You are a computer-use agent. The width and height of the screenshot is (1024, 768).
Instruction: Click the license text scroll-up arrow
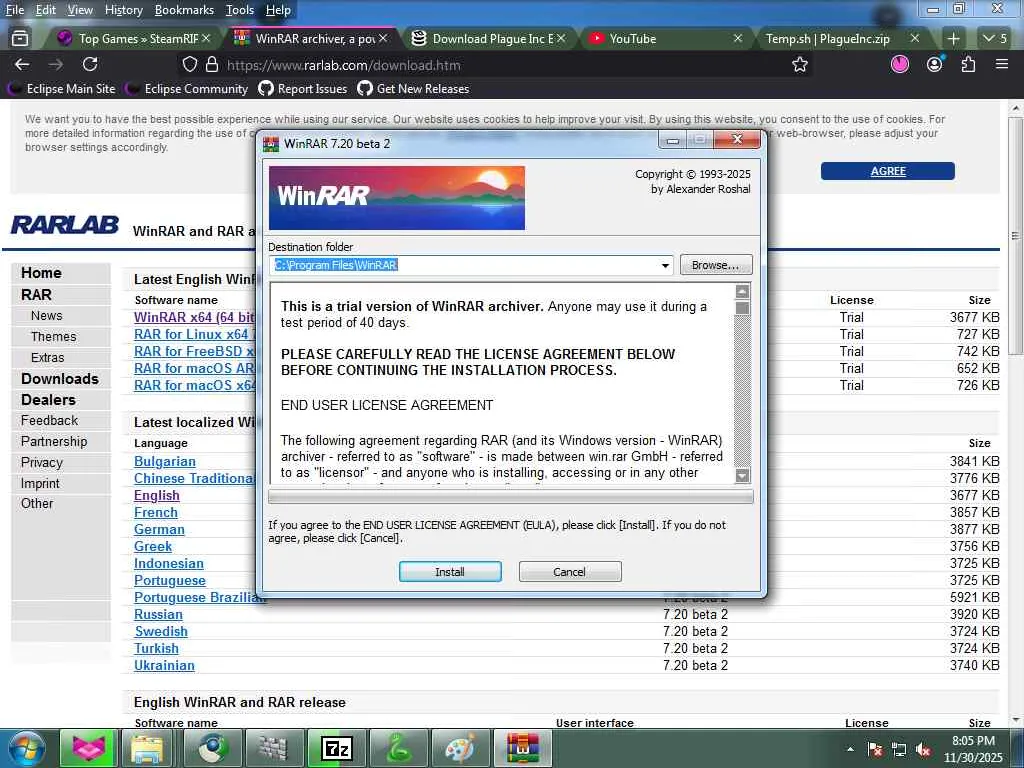[743, 291]
